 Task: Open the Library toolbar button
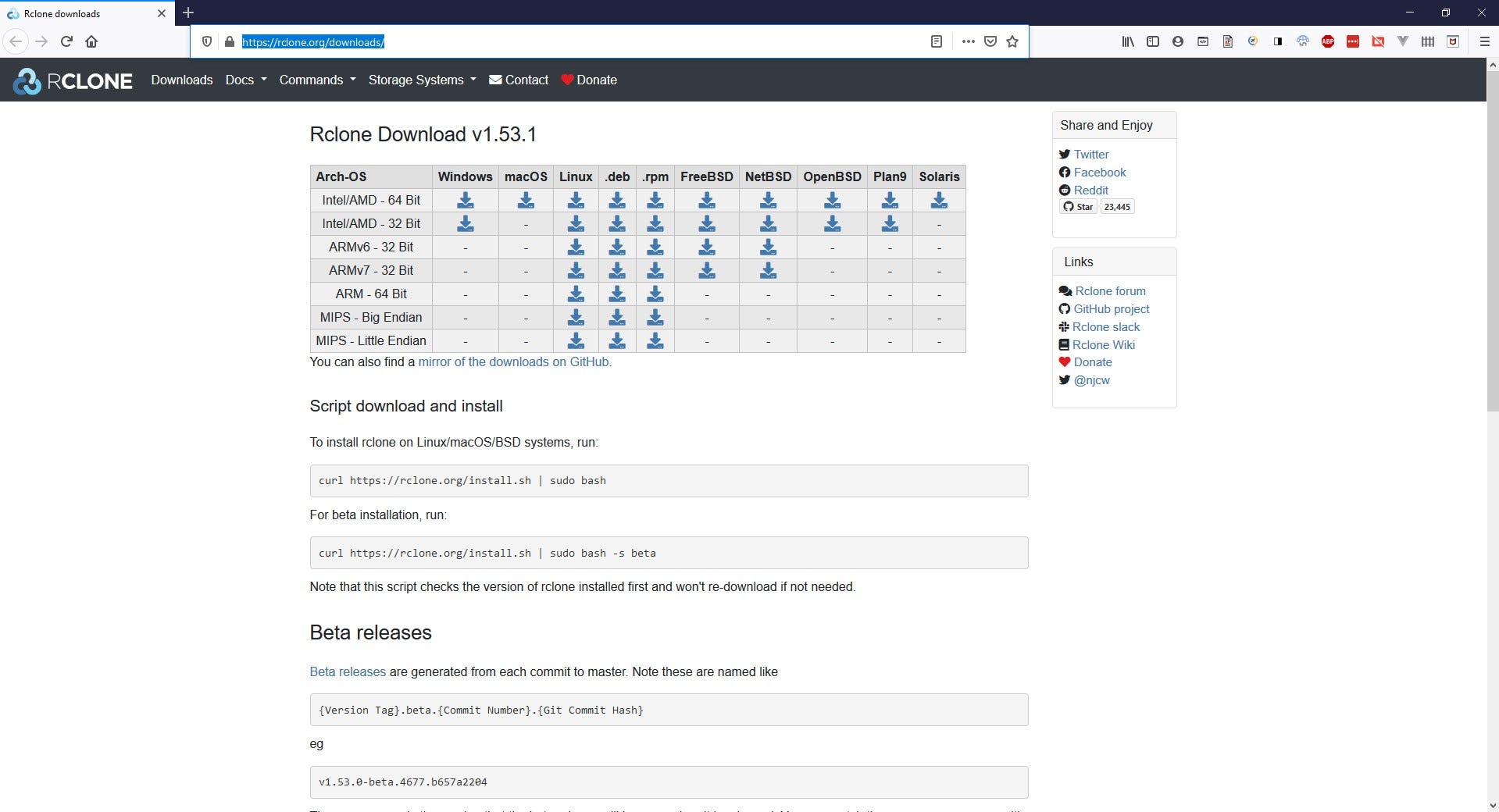[1128, 41]
